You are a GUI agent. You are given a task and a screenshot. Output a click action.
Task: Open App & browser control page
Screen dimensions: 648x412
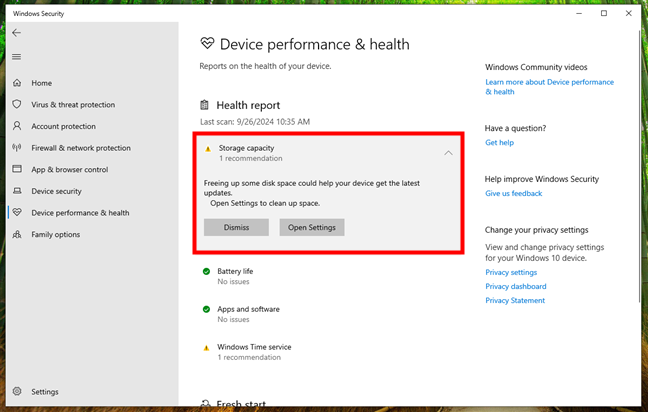click(70, 169)
